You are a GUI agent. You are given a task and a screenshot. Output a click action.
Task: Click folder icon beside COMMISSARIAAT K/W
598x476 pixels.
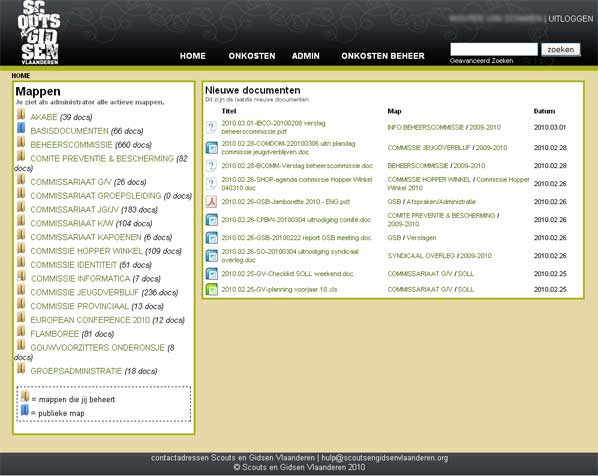point(21,220)
